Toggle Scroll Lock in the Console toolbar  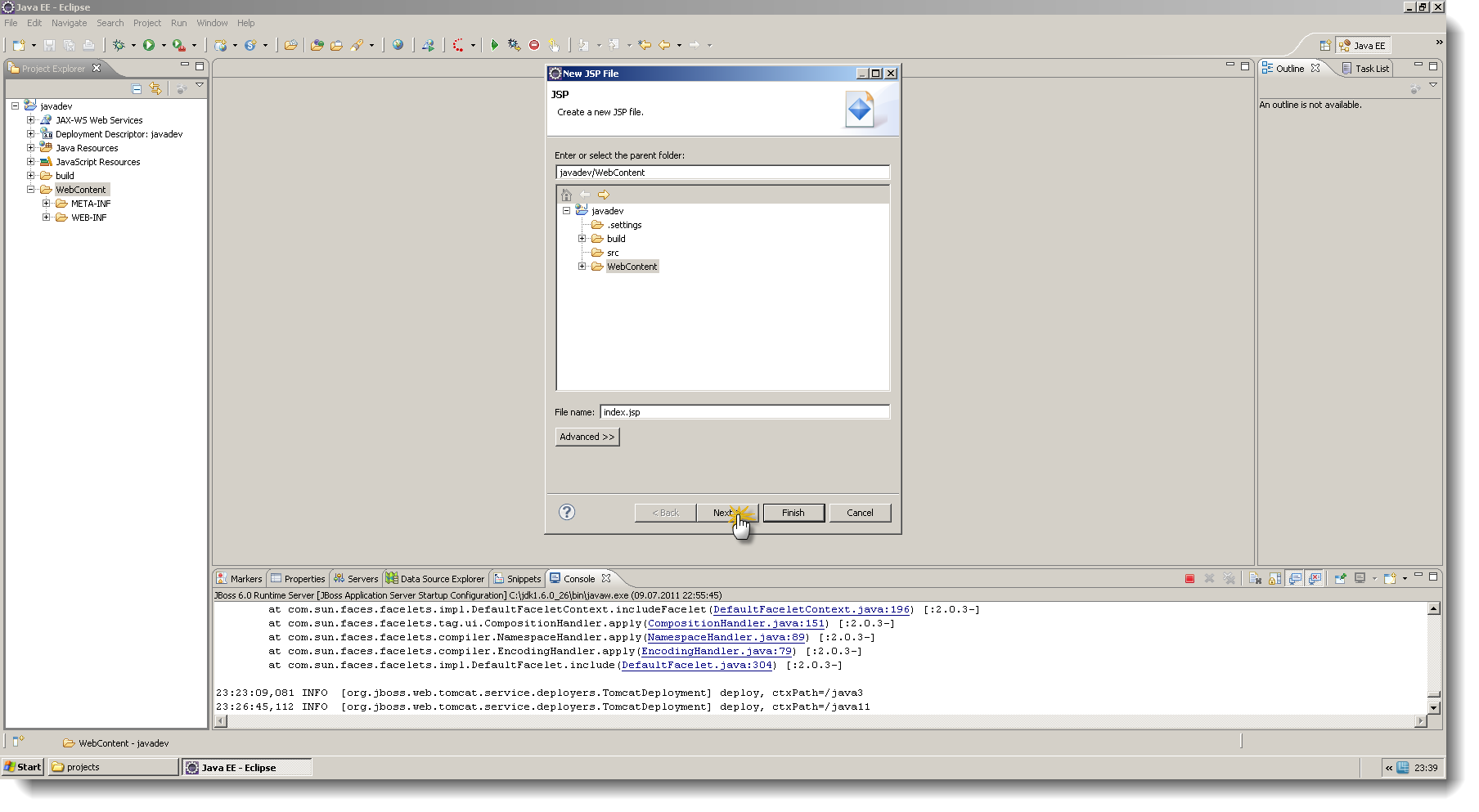click(1274, 578)
